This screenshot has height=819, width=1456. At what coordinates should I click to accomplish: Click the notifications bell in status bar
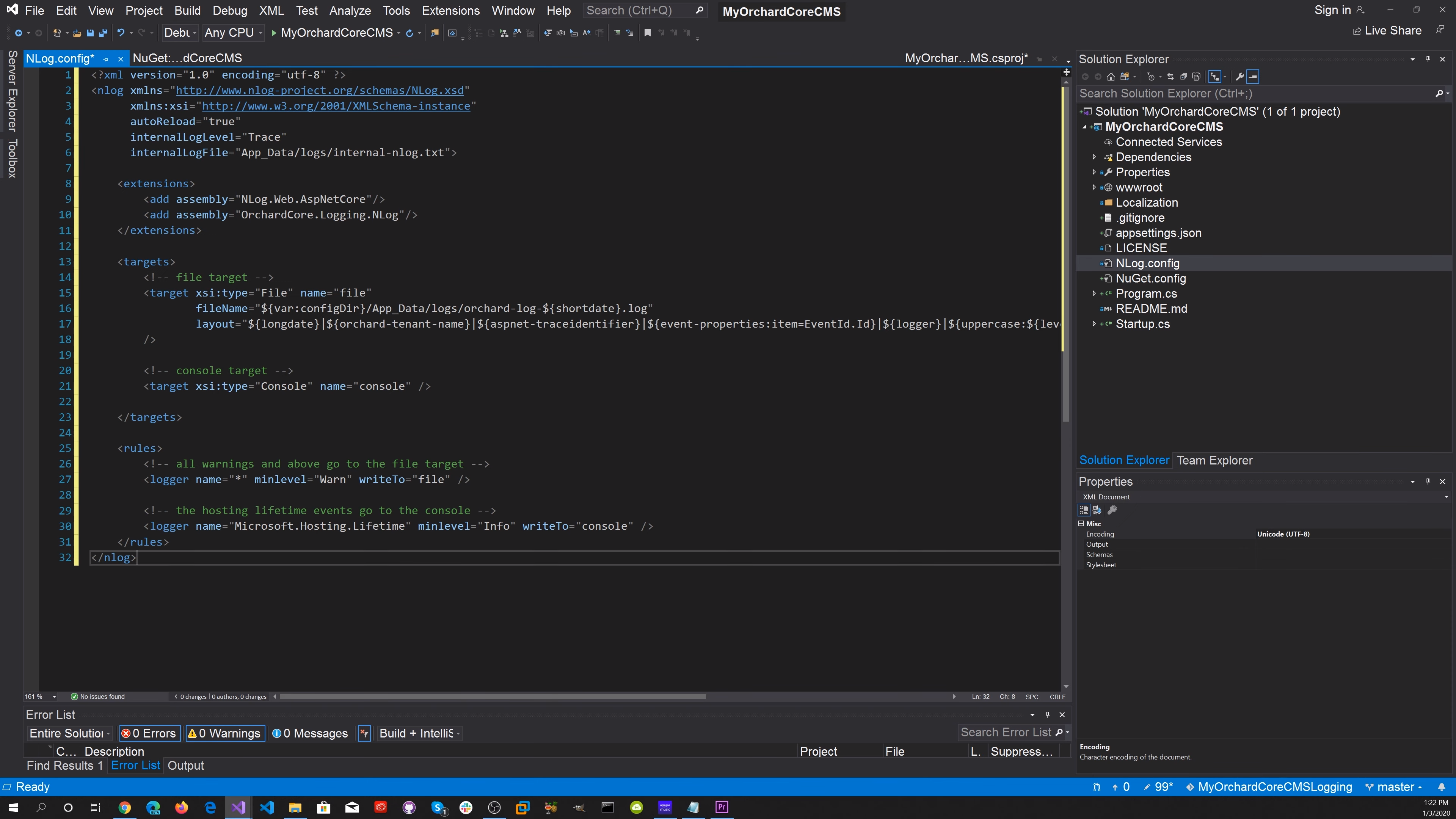[x=1441, y=787]
